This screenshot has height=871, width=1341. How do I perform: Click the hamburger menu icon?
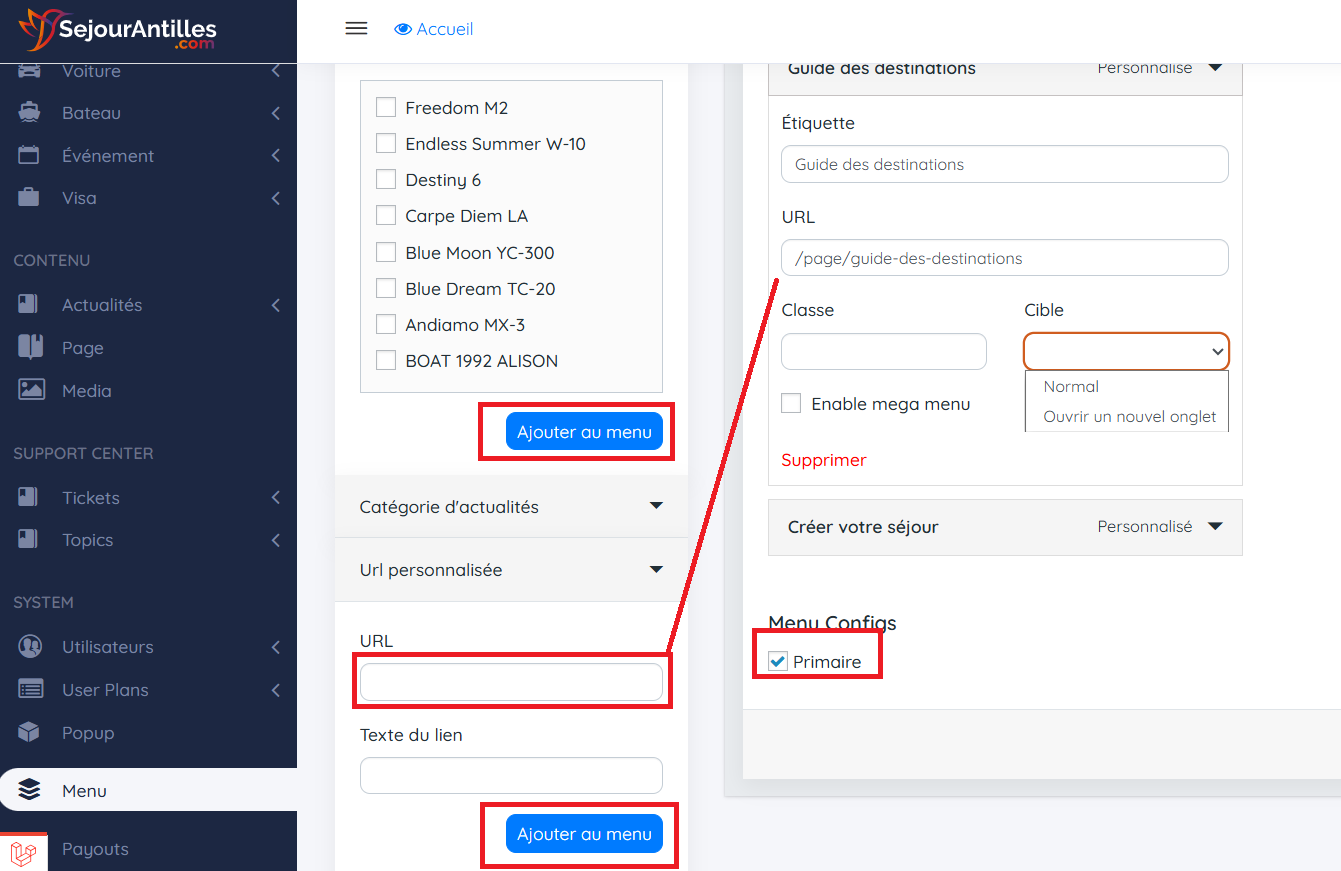pos(356,29)
